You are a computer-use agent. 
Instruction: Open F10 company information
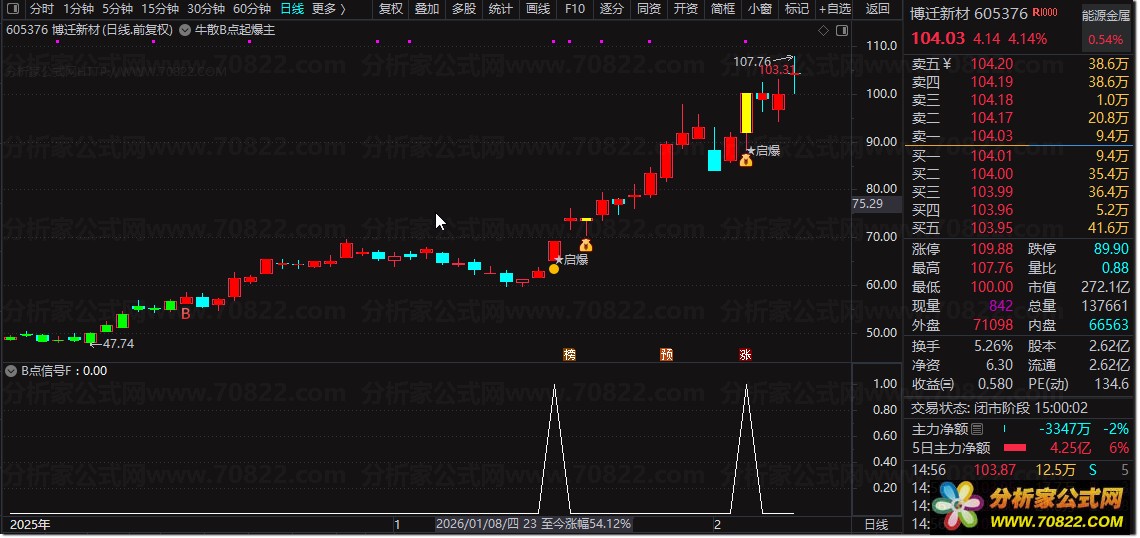coord(574,9)
